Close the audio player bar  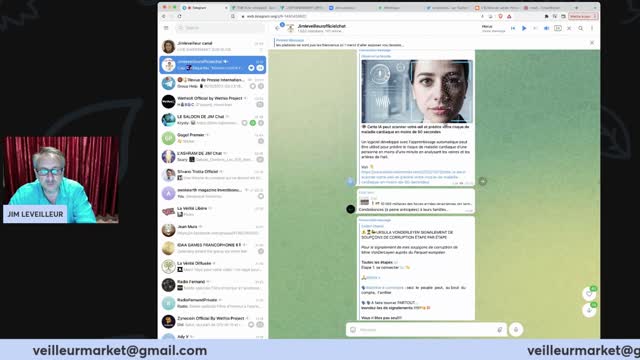tap(569, 28)
